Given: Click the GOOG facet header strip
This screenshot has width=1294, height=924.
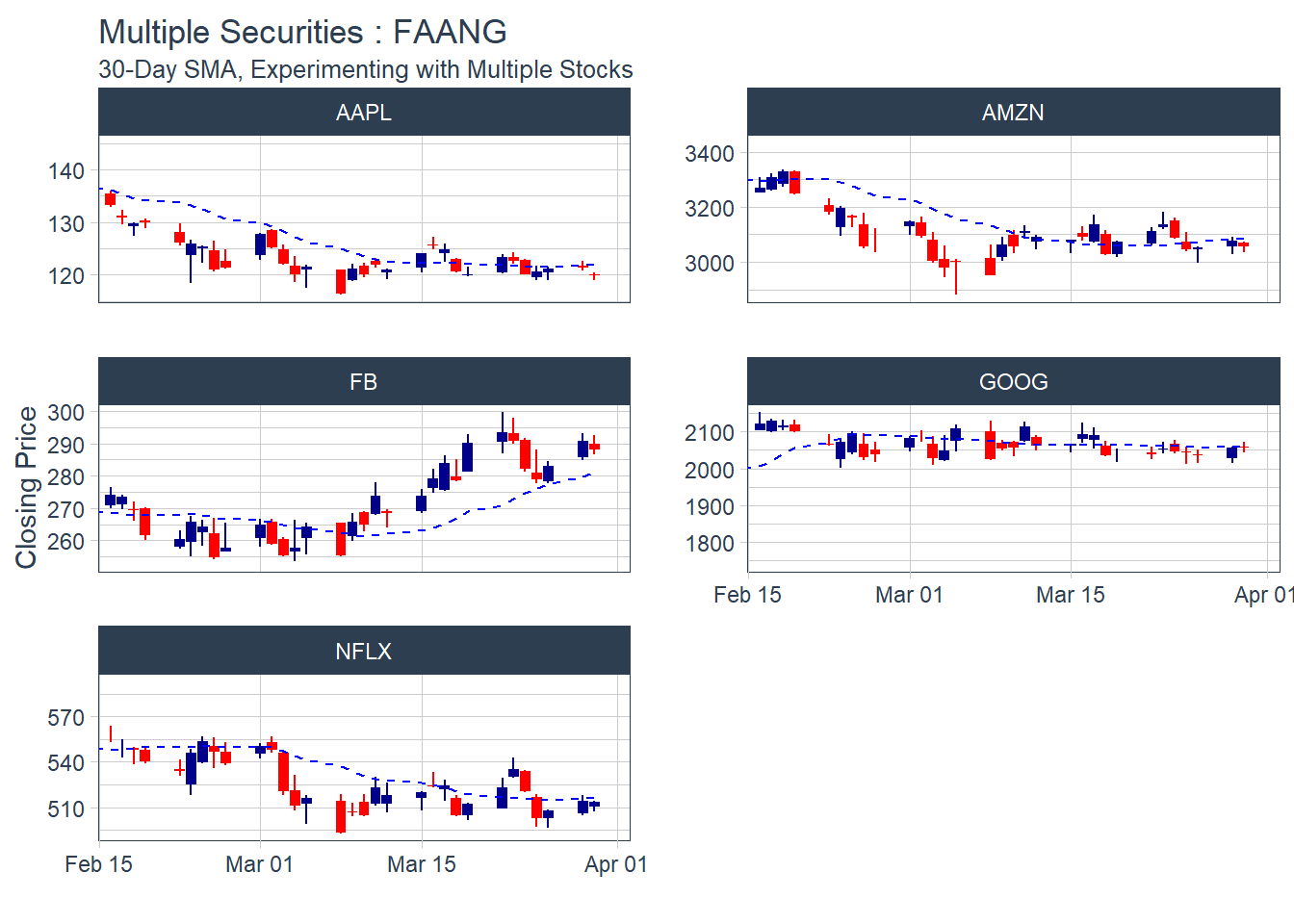Looking at the screenshot, I should (1013, 382).
